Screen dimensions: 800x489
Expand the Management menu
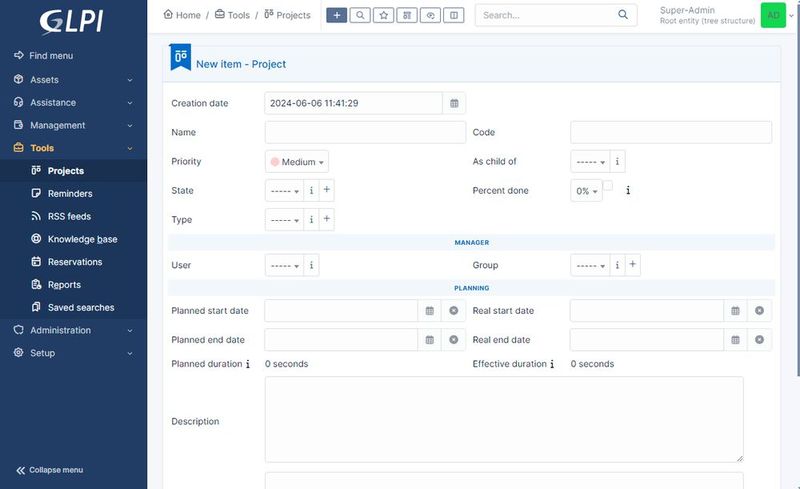73,125
